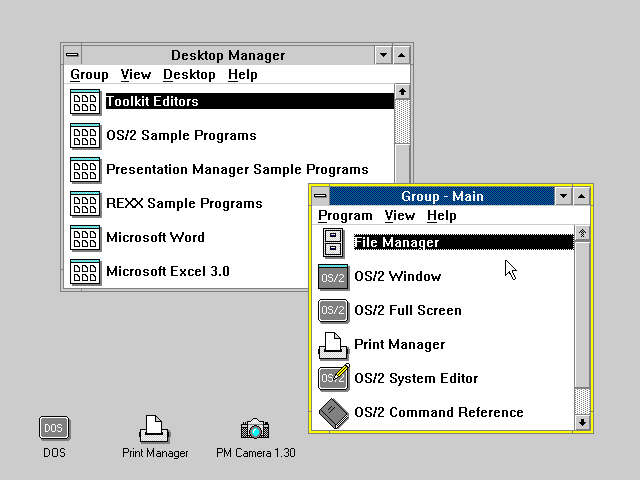Select the Microsoft Excel 3.0 text entry

pos(168,271)
